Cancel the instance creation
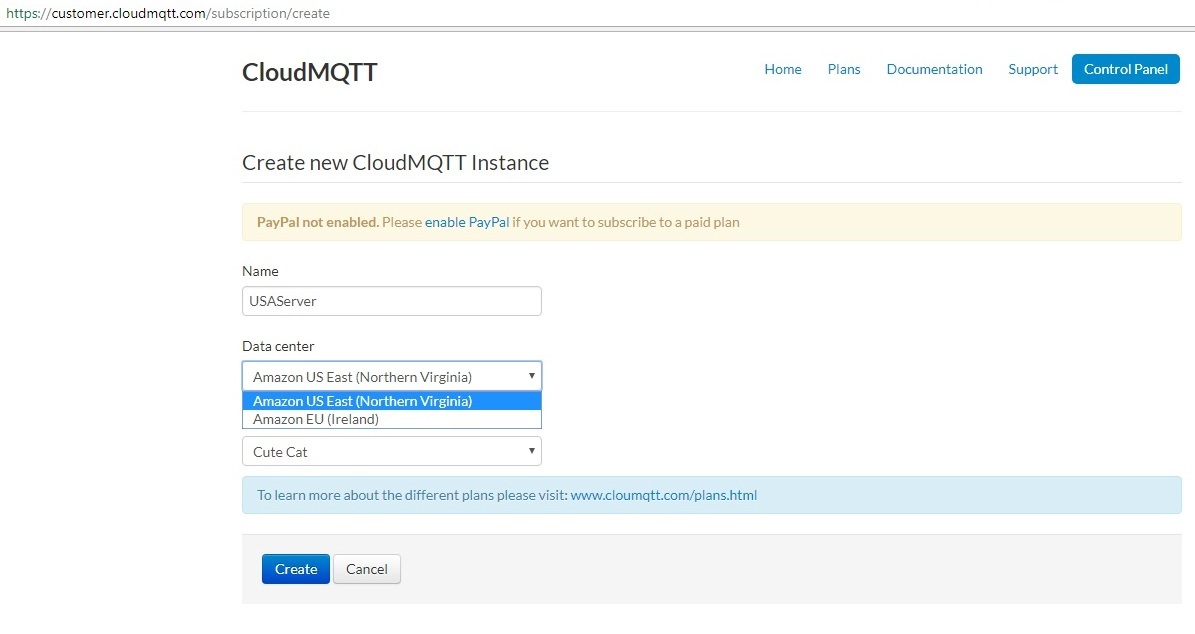Viewport: 1195px width, 634px height. pos(366,569)
